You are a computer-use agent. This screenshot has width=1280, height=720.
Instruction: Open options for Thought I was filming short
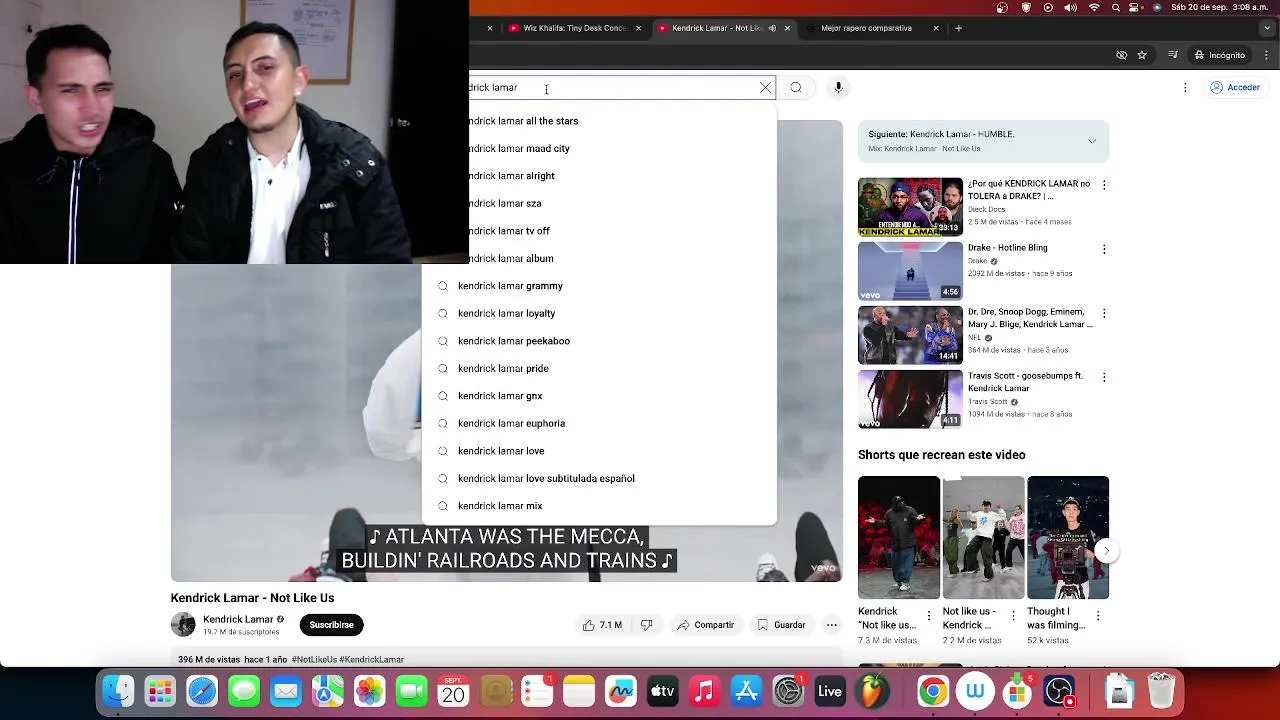pyautogui.click(x=1098, y=617)
